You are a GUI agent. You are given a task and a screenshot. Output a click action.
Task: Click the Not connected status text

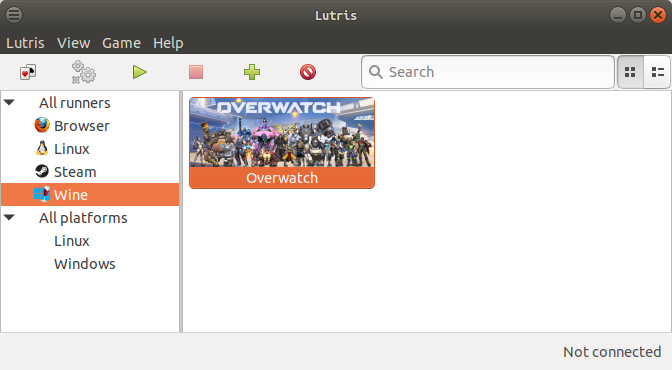pos(612,352)
